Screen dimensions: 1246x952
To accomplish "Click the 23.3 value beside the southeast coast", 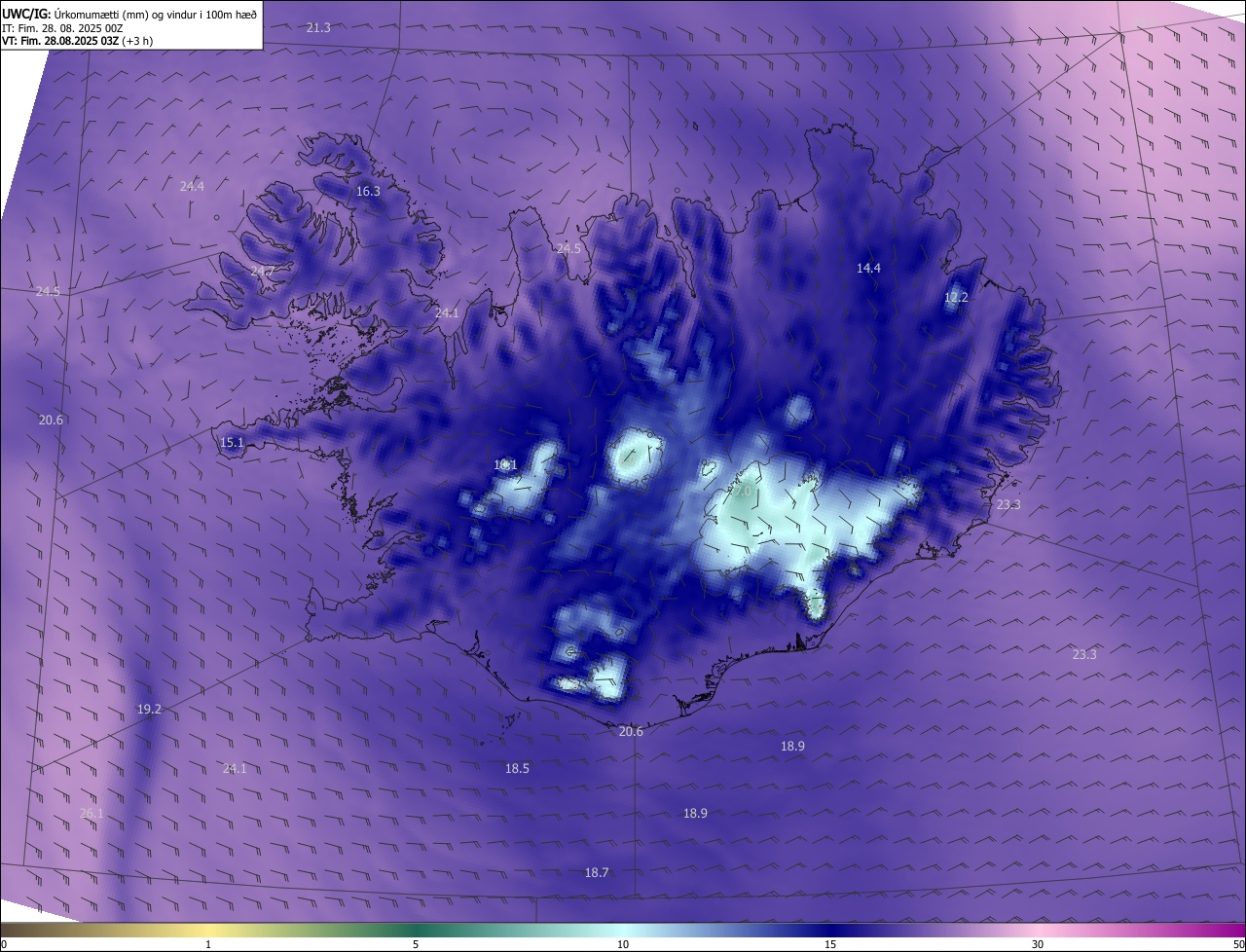I will (x=1008, y=504).
